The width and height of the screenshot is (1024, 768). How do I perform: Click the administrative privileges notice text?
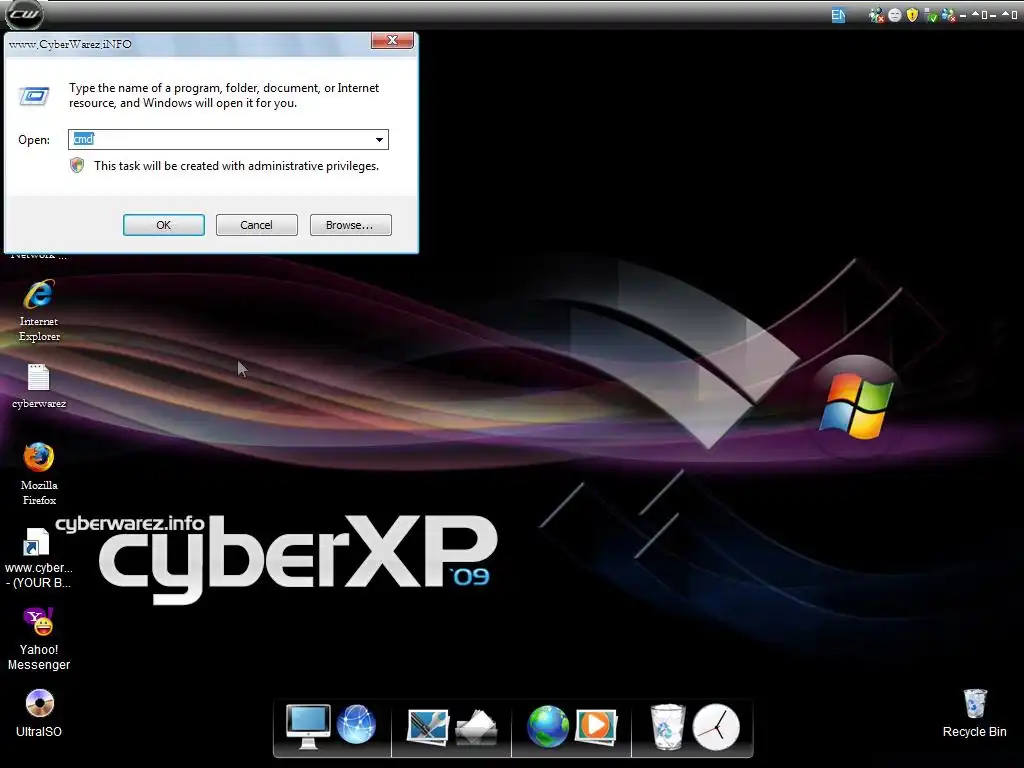236,166
